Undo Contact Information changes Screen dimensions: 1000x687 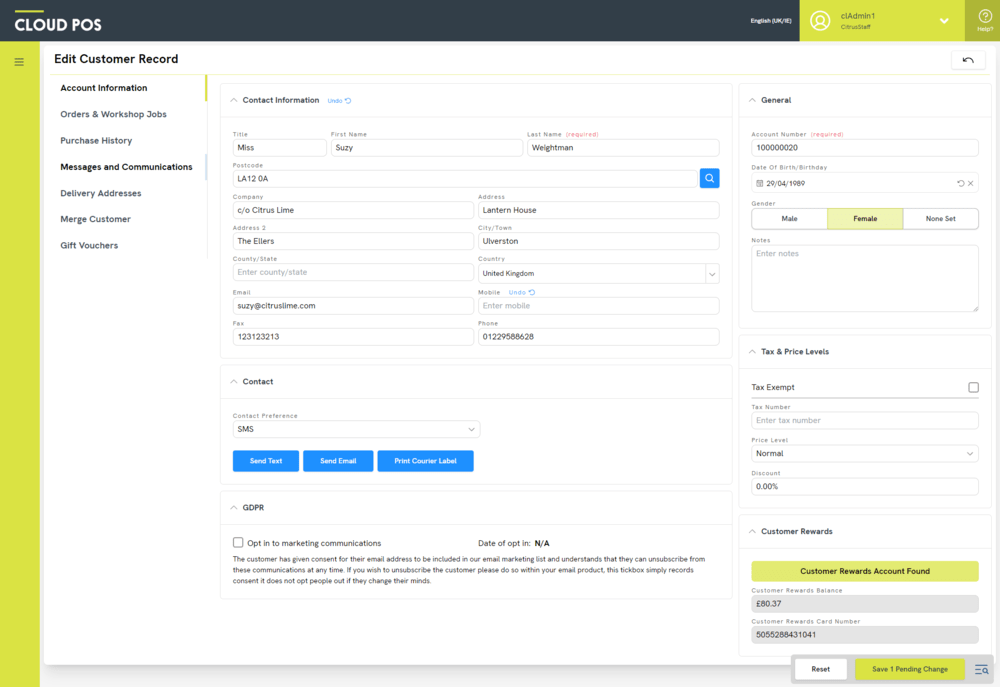339,101
